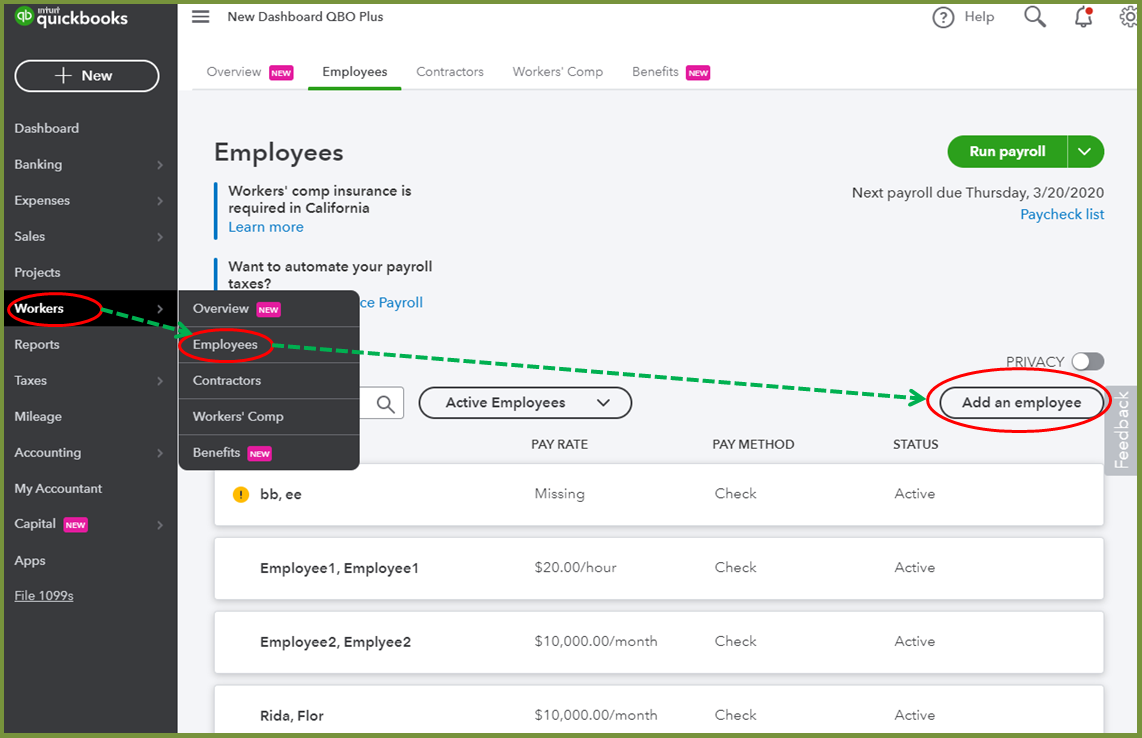This screenshot has height=738, width=1142.
Task: Select Contractors in the Workers flyout menu
Action: pos(269,380)
